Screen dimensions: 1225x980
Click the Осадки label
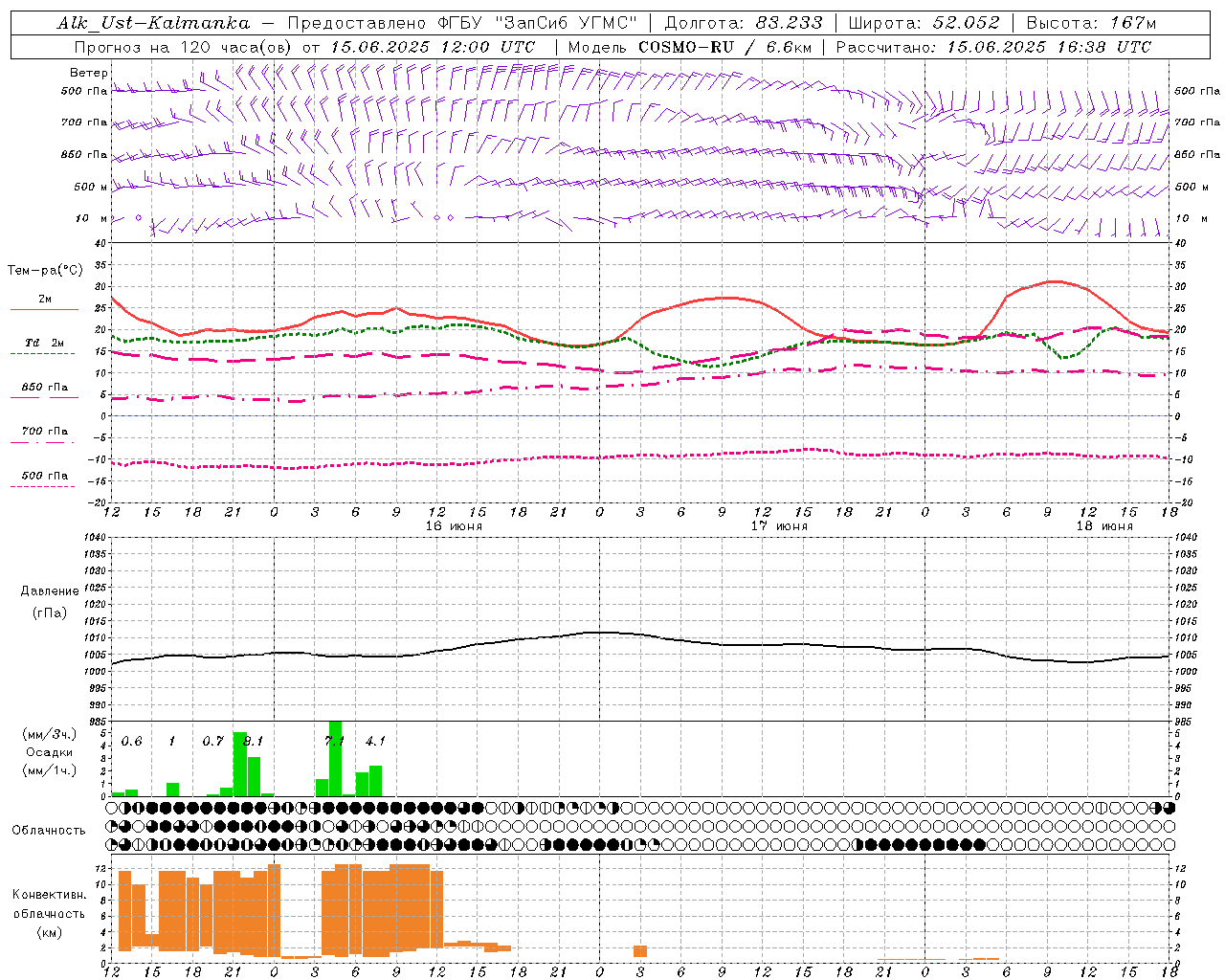click(x=50, y=752)
